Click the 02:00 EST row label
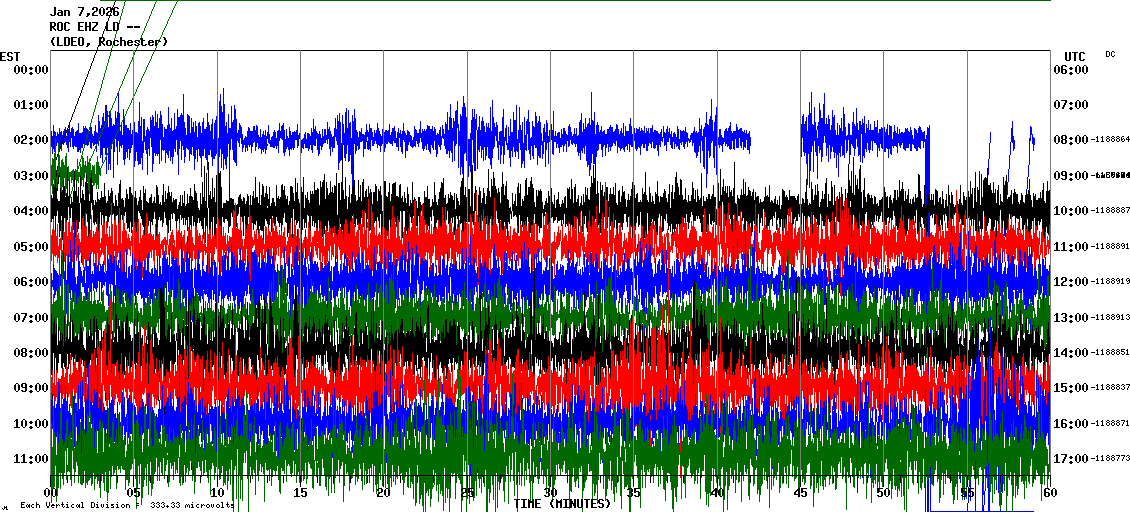 (x=31, y=141)
